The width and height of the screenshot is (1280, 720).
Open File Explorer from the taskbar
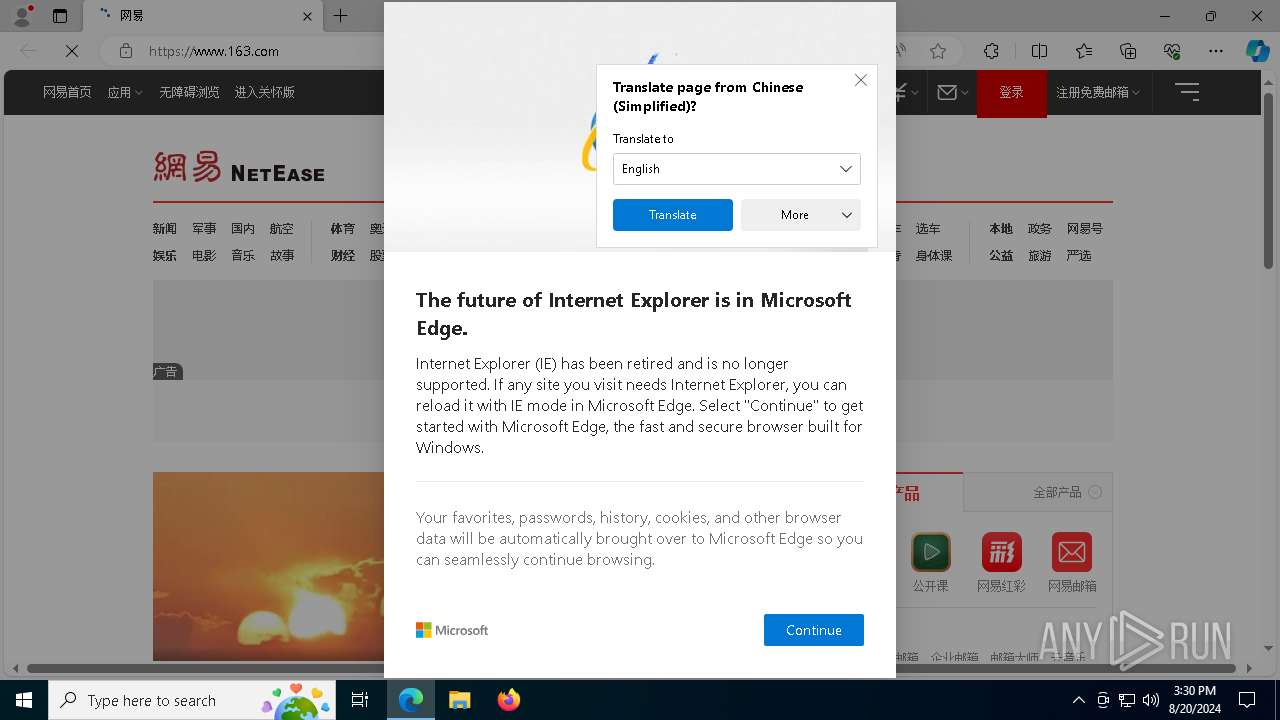(459, 700)
